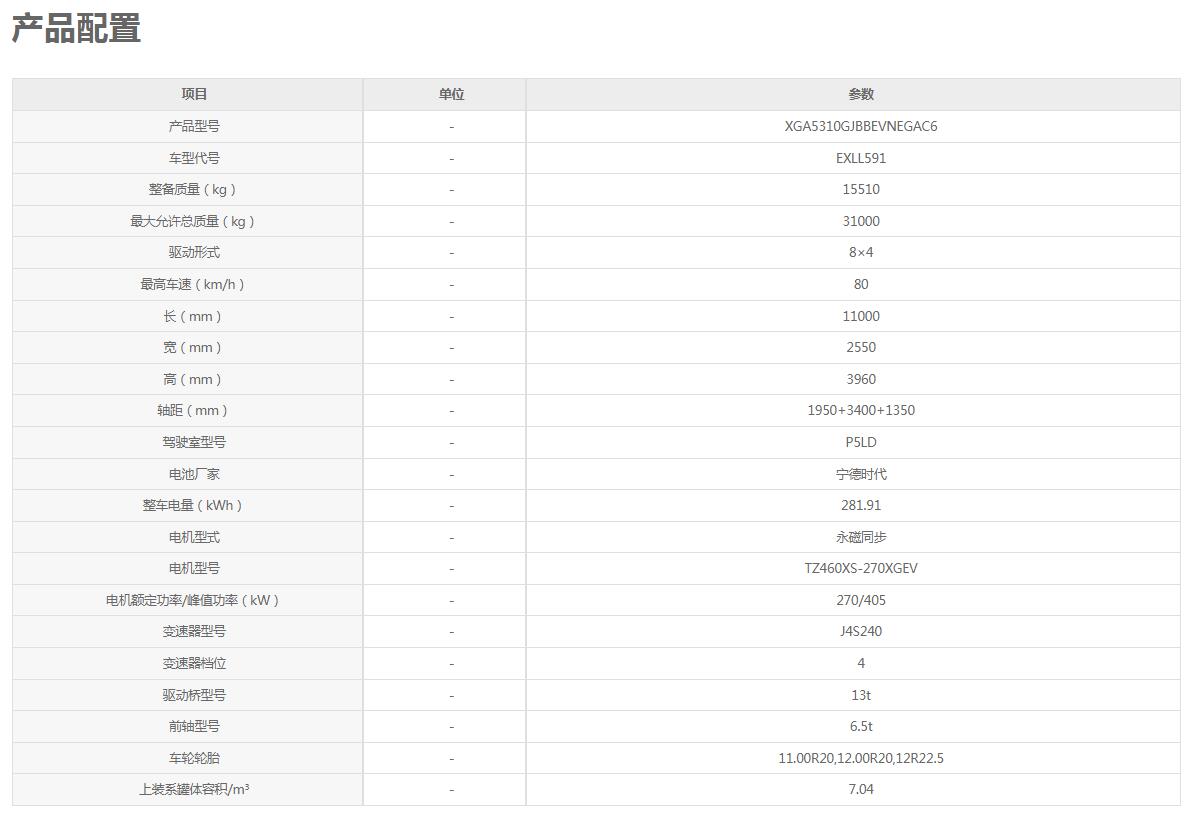Select the 1950+3400+1350 wheelbase value
Image resolution: width=1192 pixels, height=823 pixels.
860,410
